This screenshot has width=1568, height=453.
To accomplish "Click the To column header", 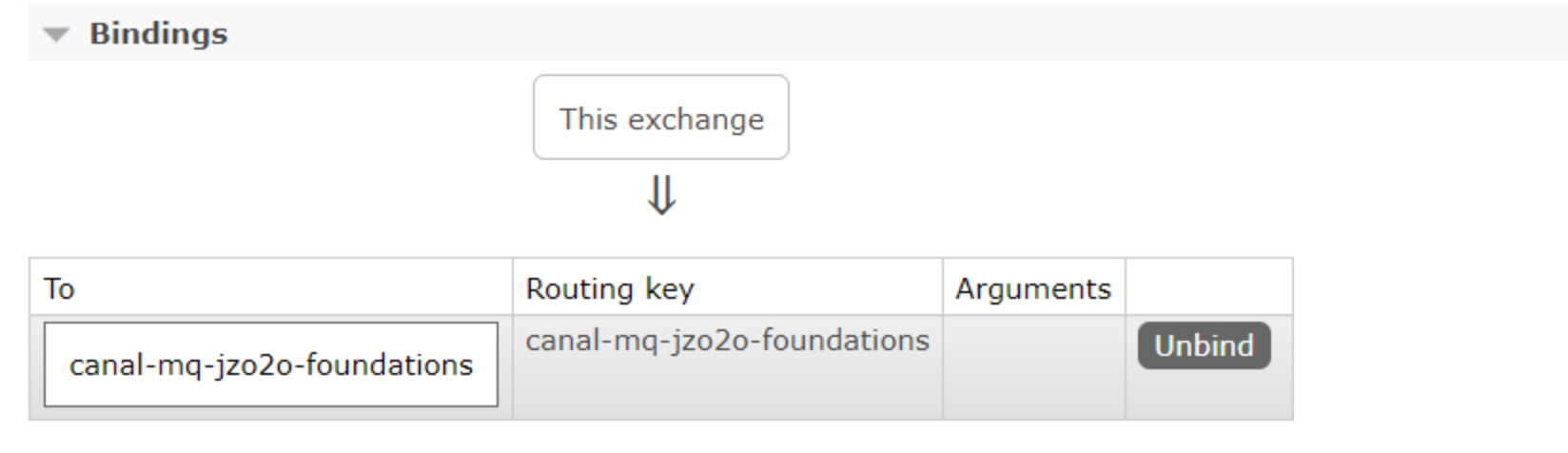I will point(59,288).
